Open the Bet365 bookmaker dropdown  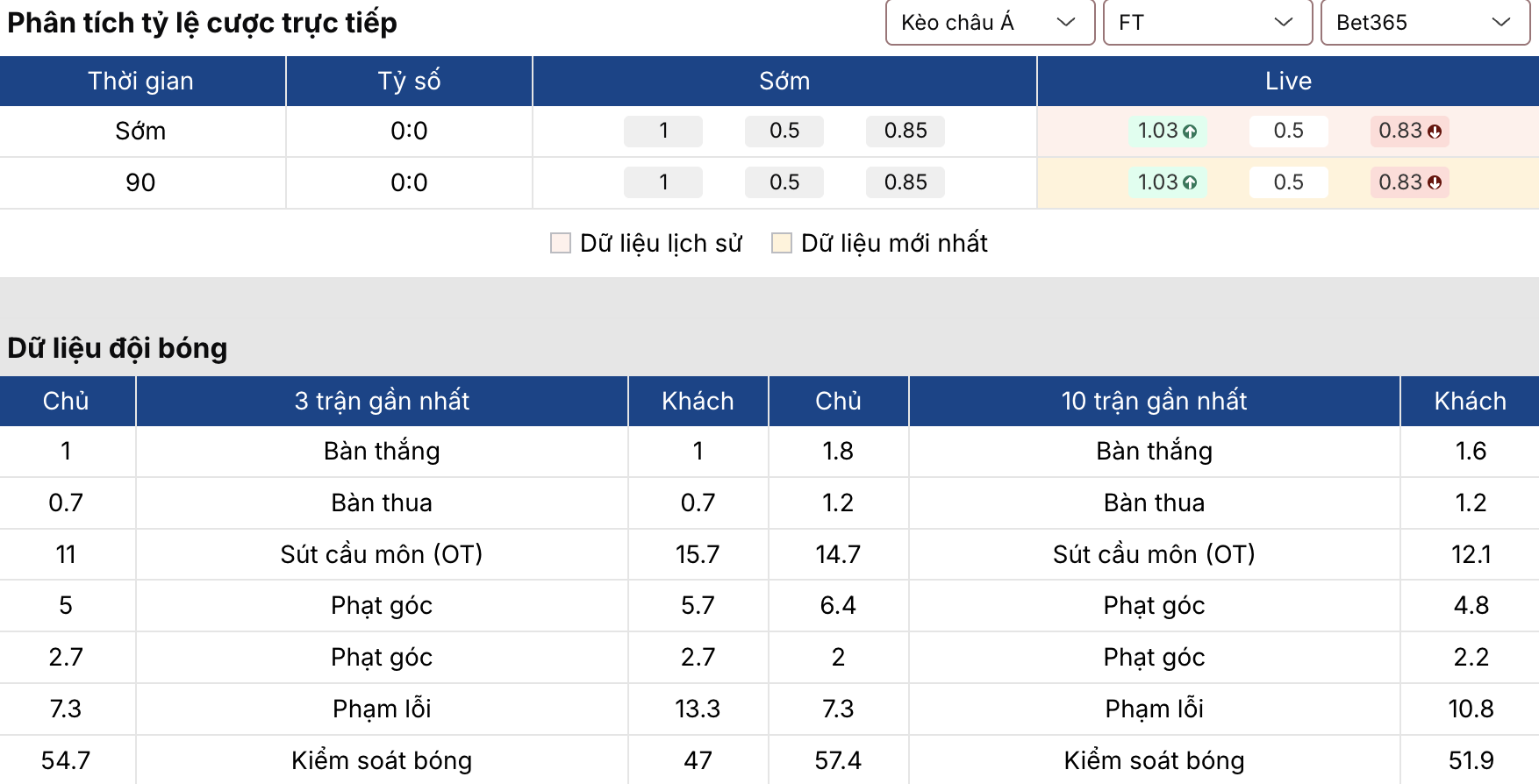1425,22
